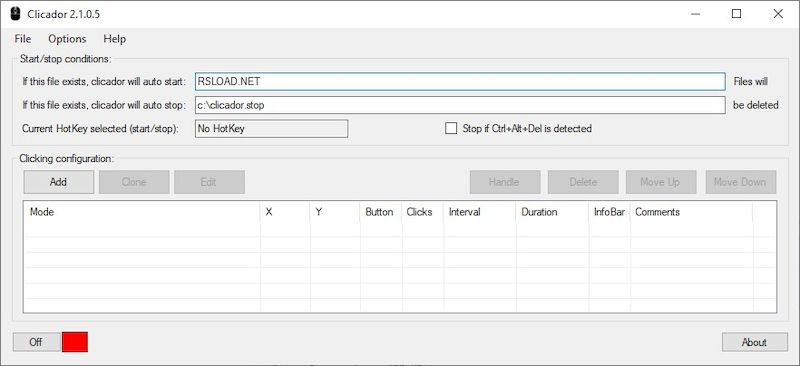Click the Move Down button
The height and width of the screenshot is (366, 800).
point(741,182)
